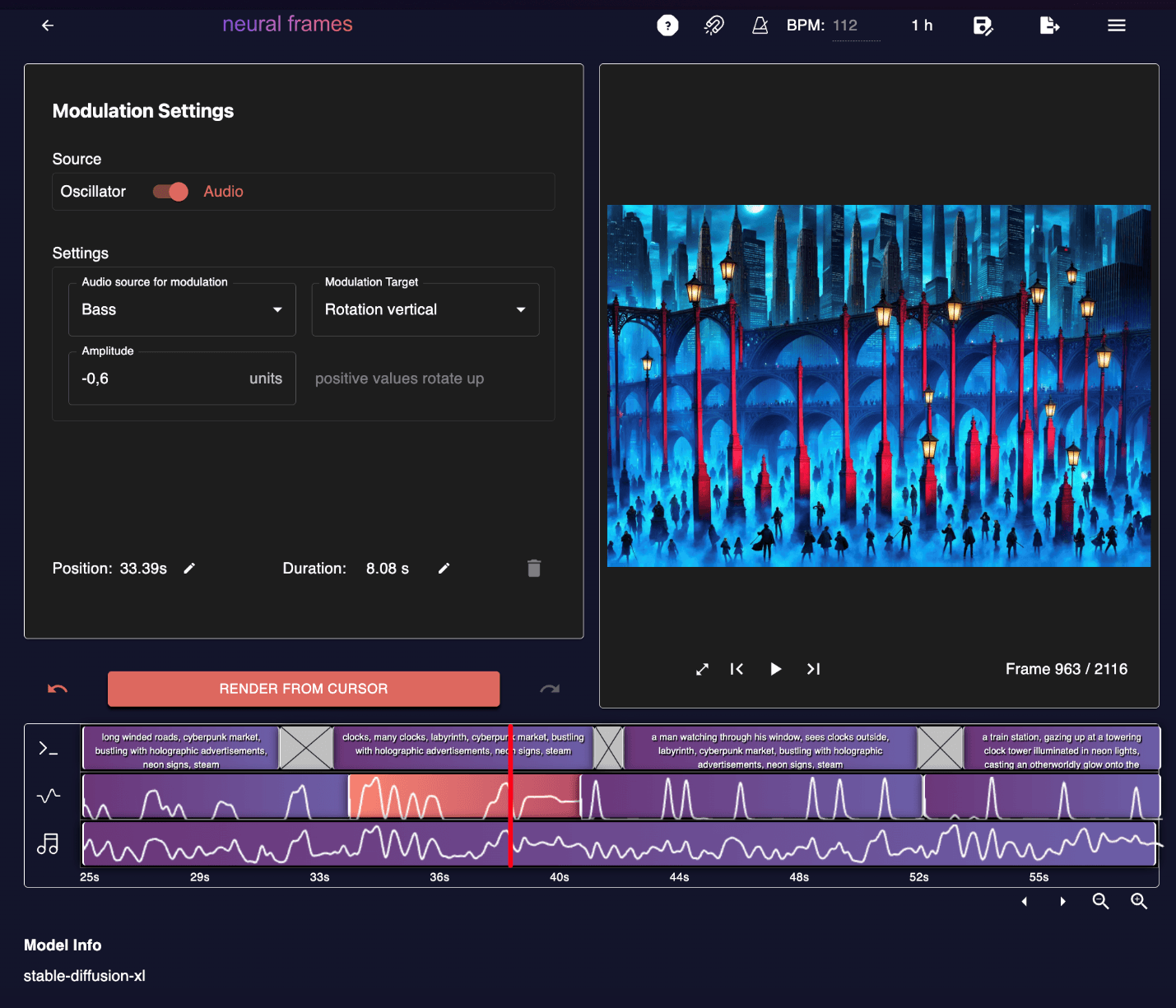Image resolution: width=1176 pixels, height=1008 pixels.
Task: Select the modulation waveform track icon
Action: [49, 796]
